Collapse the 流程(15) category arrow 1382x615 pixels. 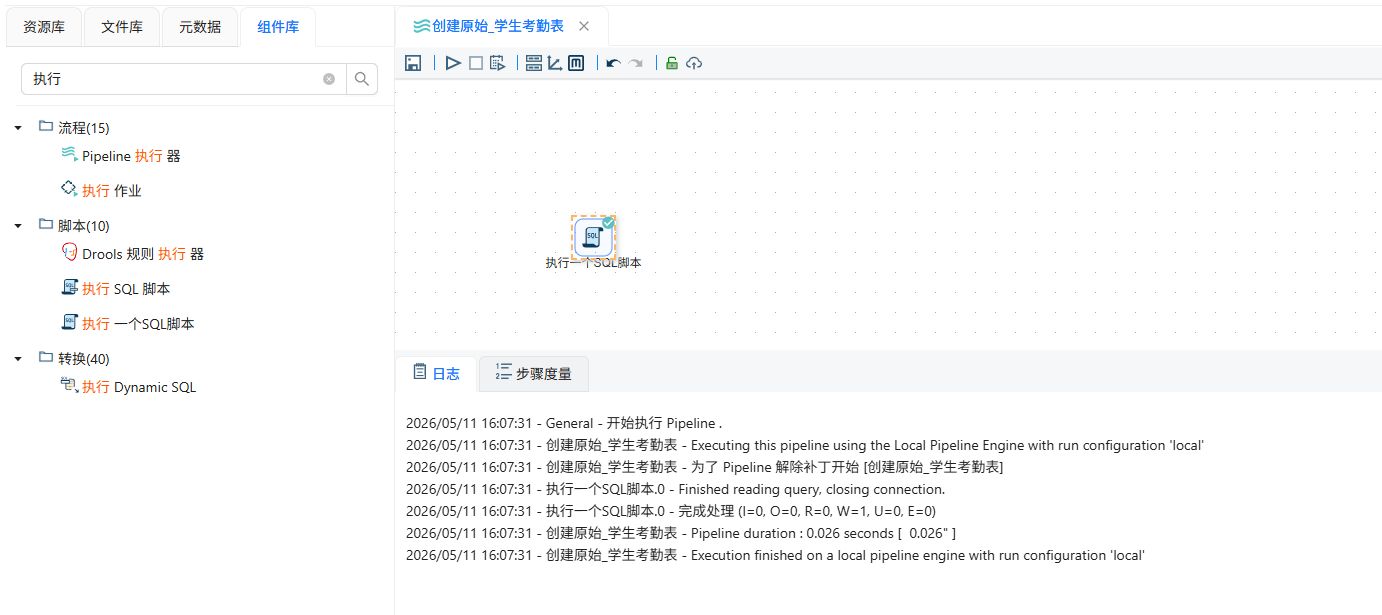18,128
